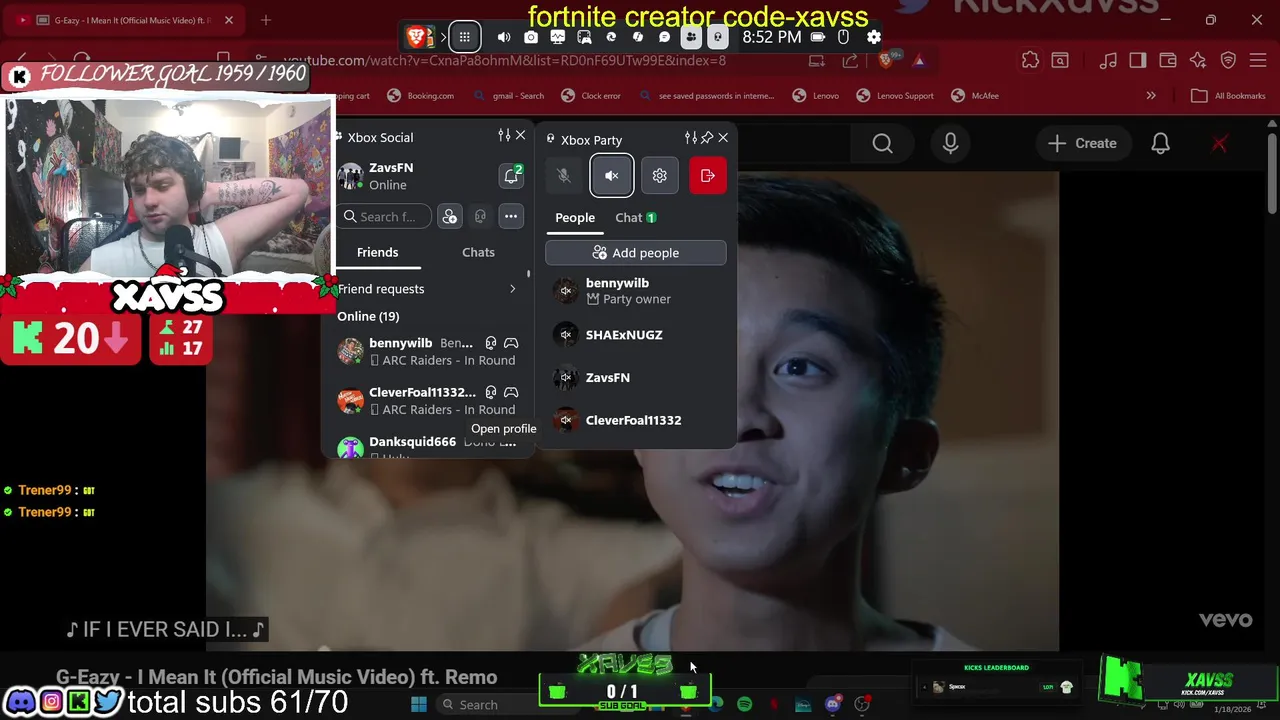Open the Booking.com bookmark
The image size is (1280, 720).
tap(420, 96)
